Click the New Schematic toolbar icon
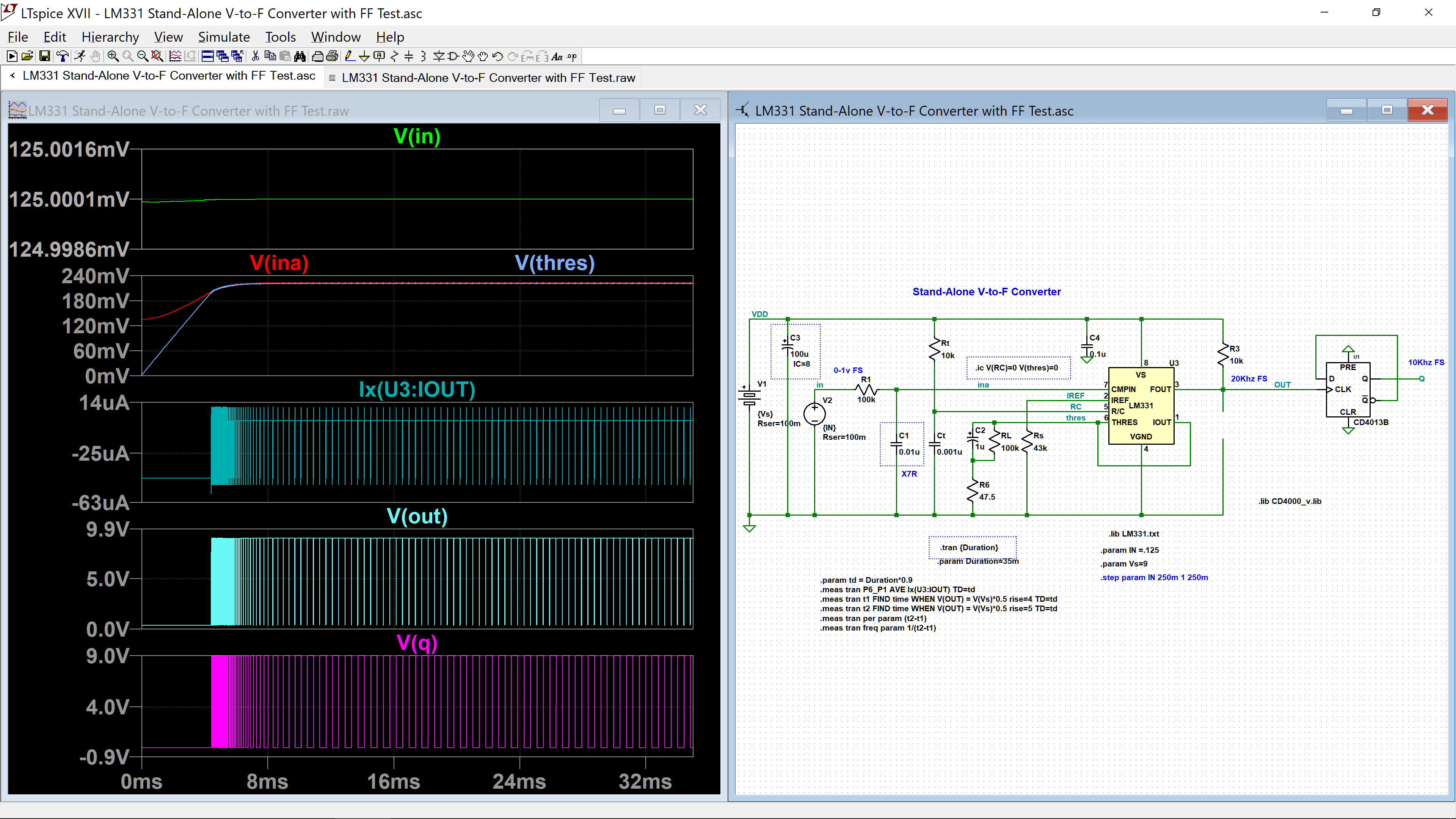This screenshot has height=819, width=1456. click(x=12, y=56)
